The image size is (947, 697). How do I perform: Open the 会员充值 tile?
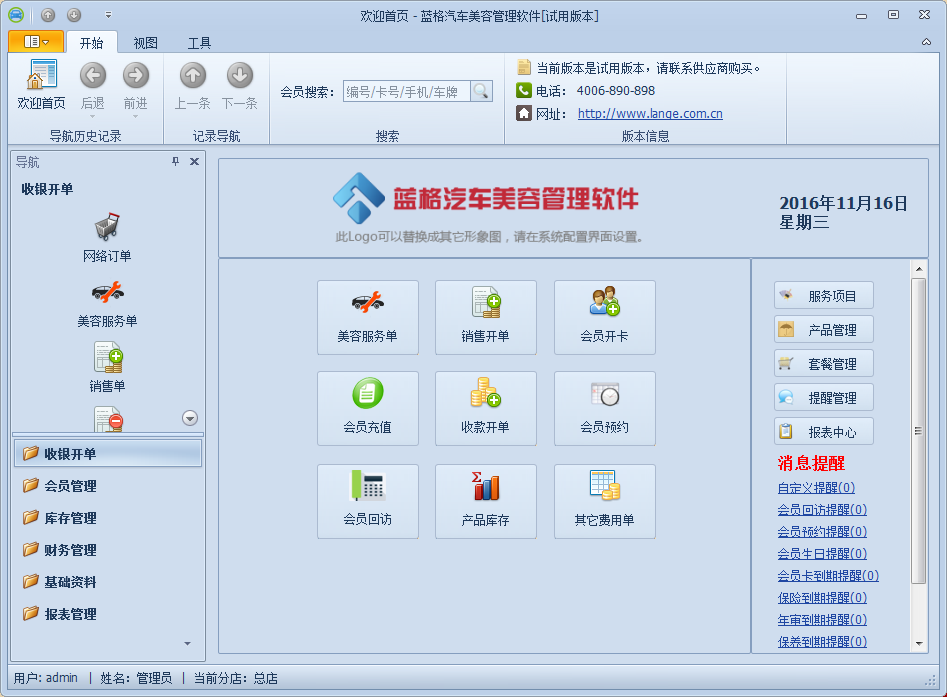[368, 408]
